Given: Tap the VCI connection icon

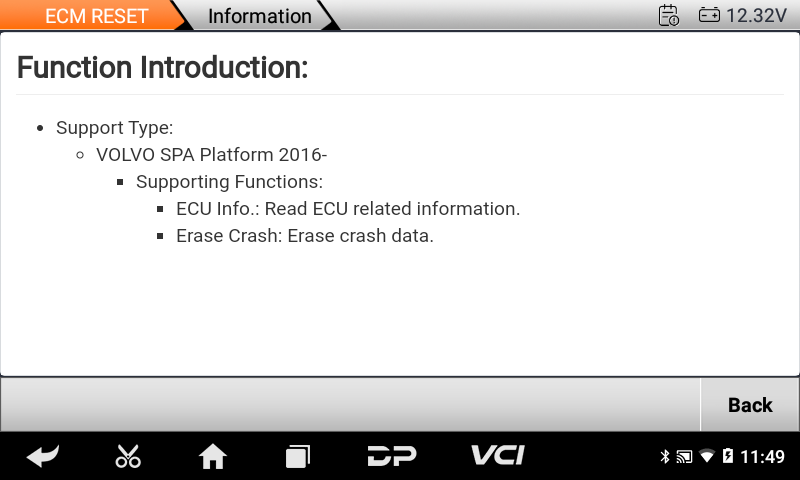Looking at the screenshot, I should click(497, 455).
